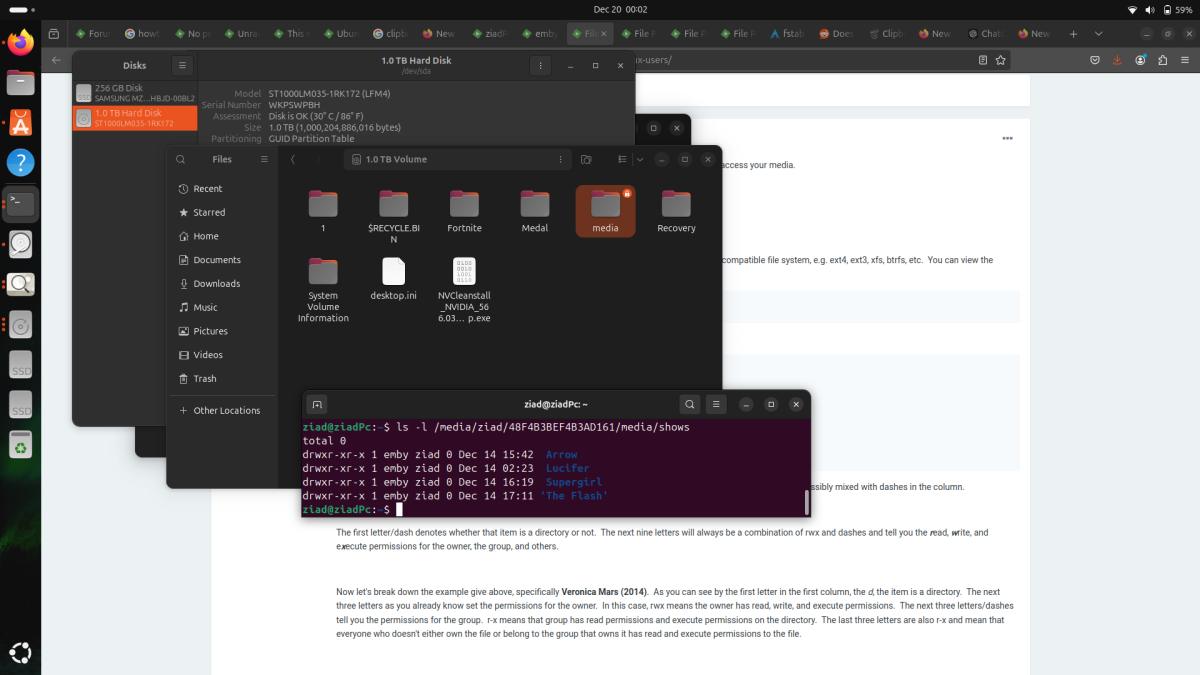Bookmark page with the star icon
This screenshot has height=675, width=1200.
(x=1000, y=60)
